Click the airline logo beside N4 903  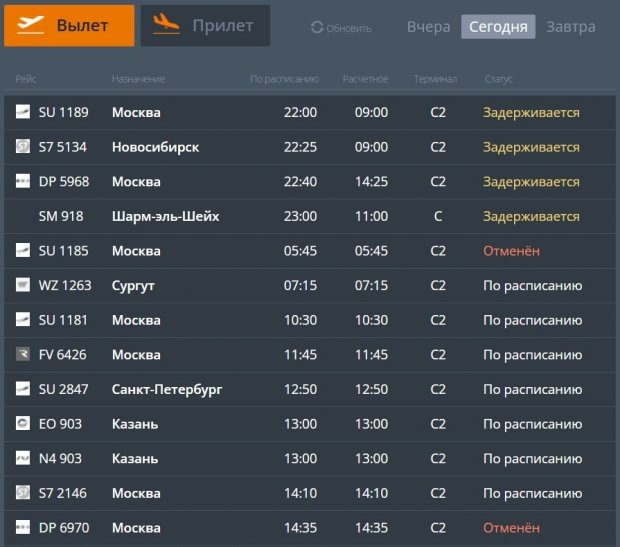tap(23, 458)
